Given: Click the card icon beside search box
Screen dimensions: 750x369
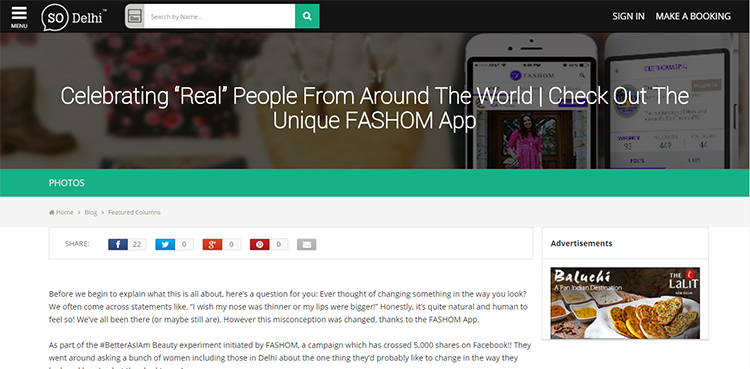Looking at the screenshot, I should click(134, 16).
